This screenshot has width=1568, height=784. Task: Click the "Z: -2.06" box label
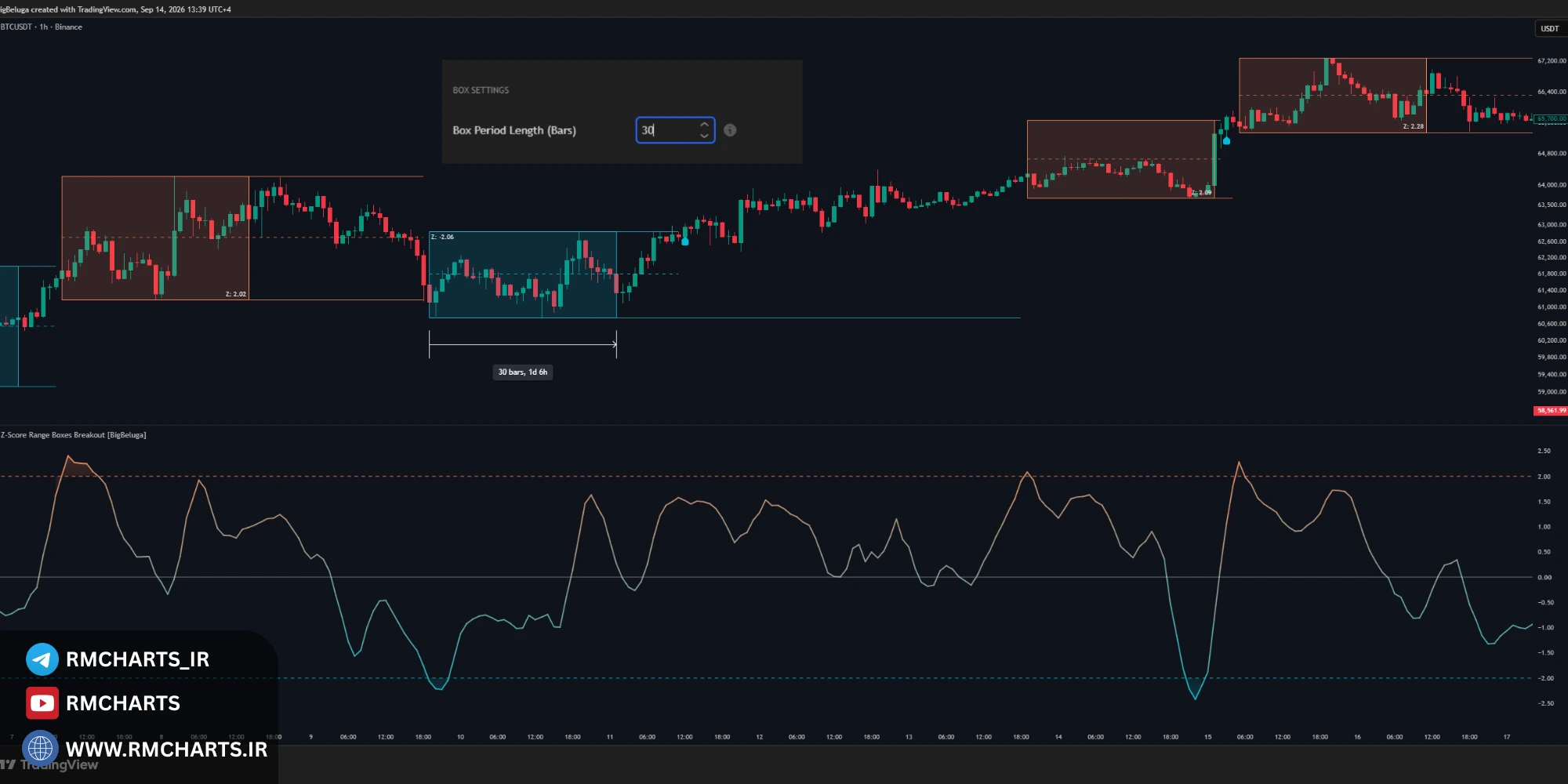(x=442, y=237)
